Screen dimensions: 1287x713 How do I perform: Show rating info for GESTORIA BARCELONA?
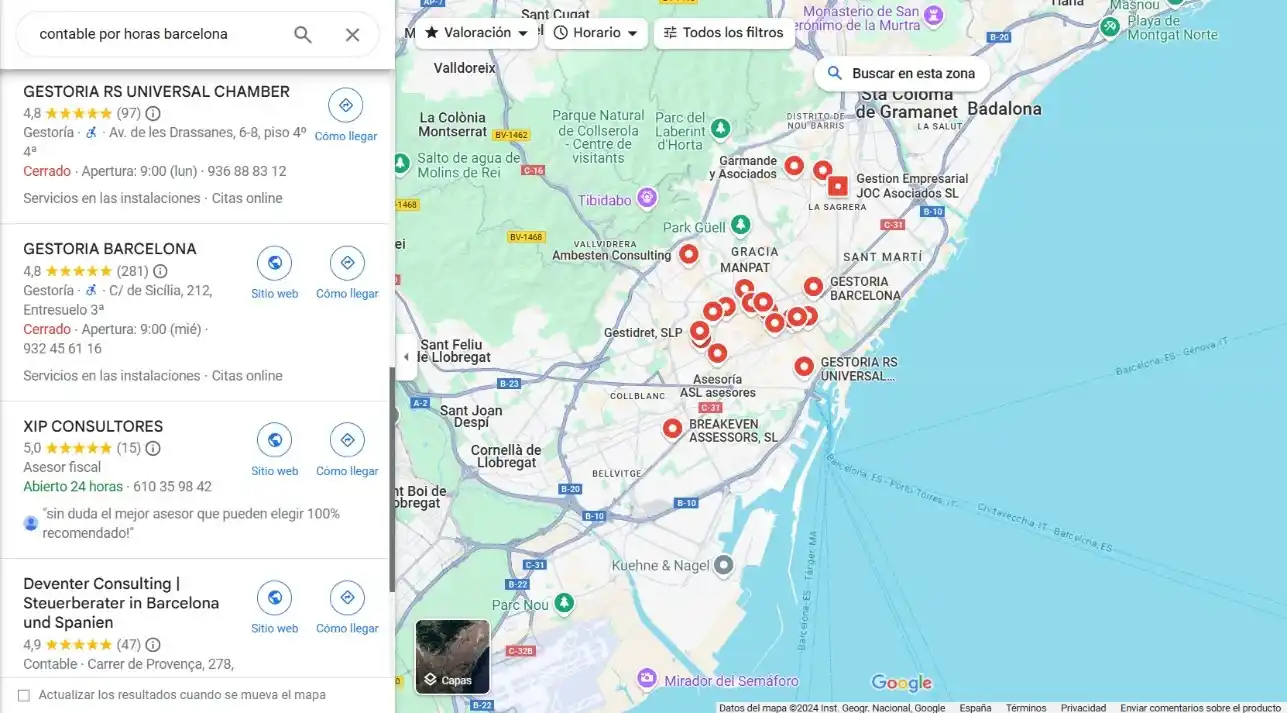coord(160,271)
